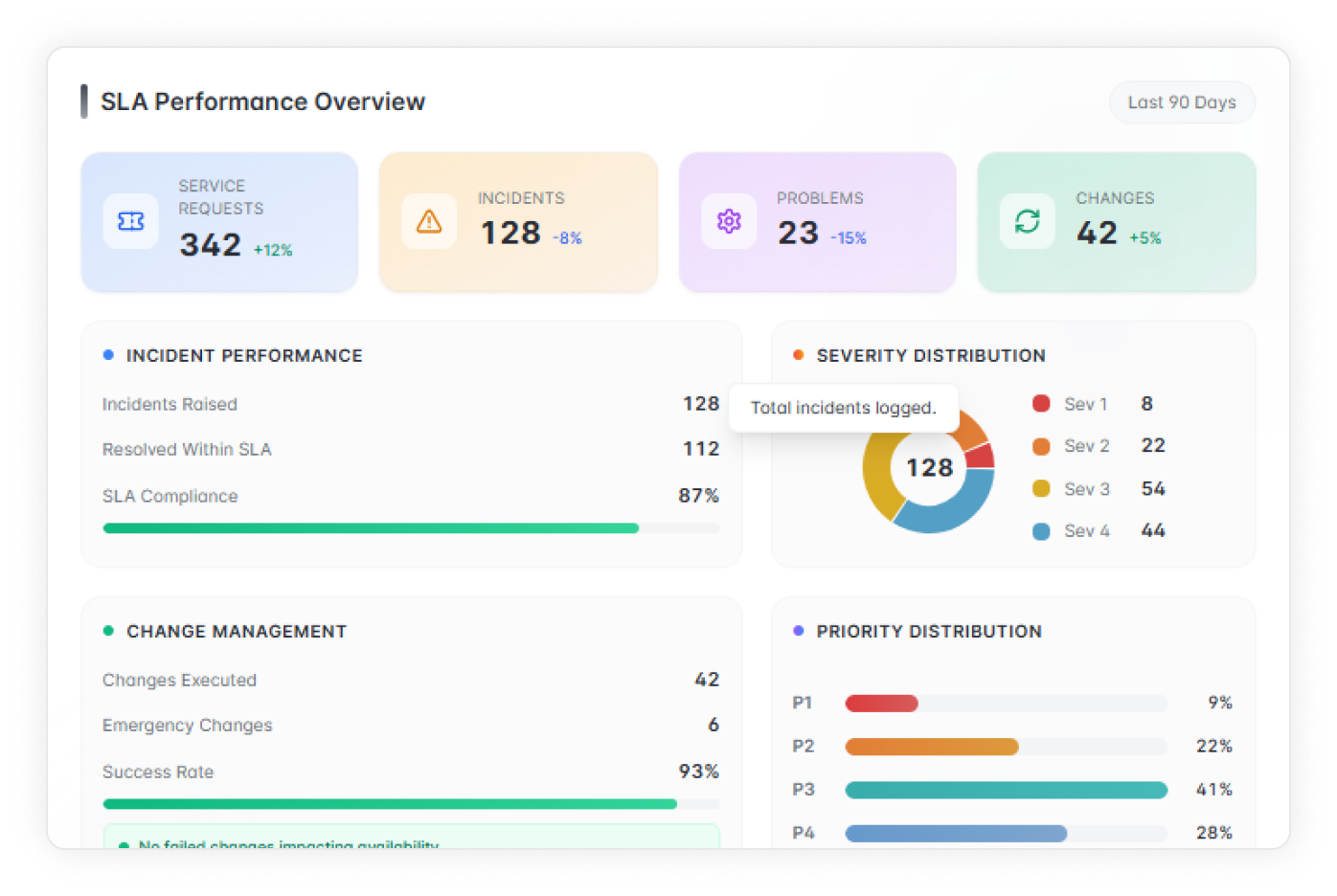Select the Emergency Changes row
The image size is (1337, 896).
[x=410, y=726]
